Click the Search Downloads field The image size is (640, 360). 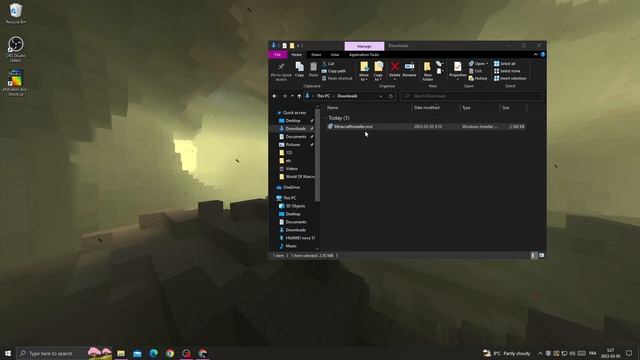471,96
